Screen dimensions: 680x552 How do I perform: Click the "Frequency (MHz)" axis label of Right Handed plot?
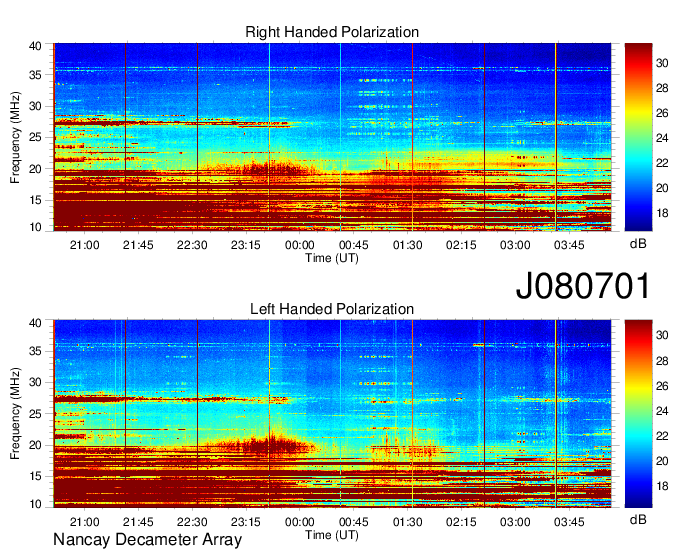point(15,137)
